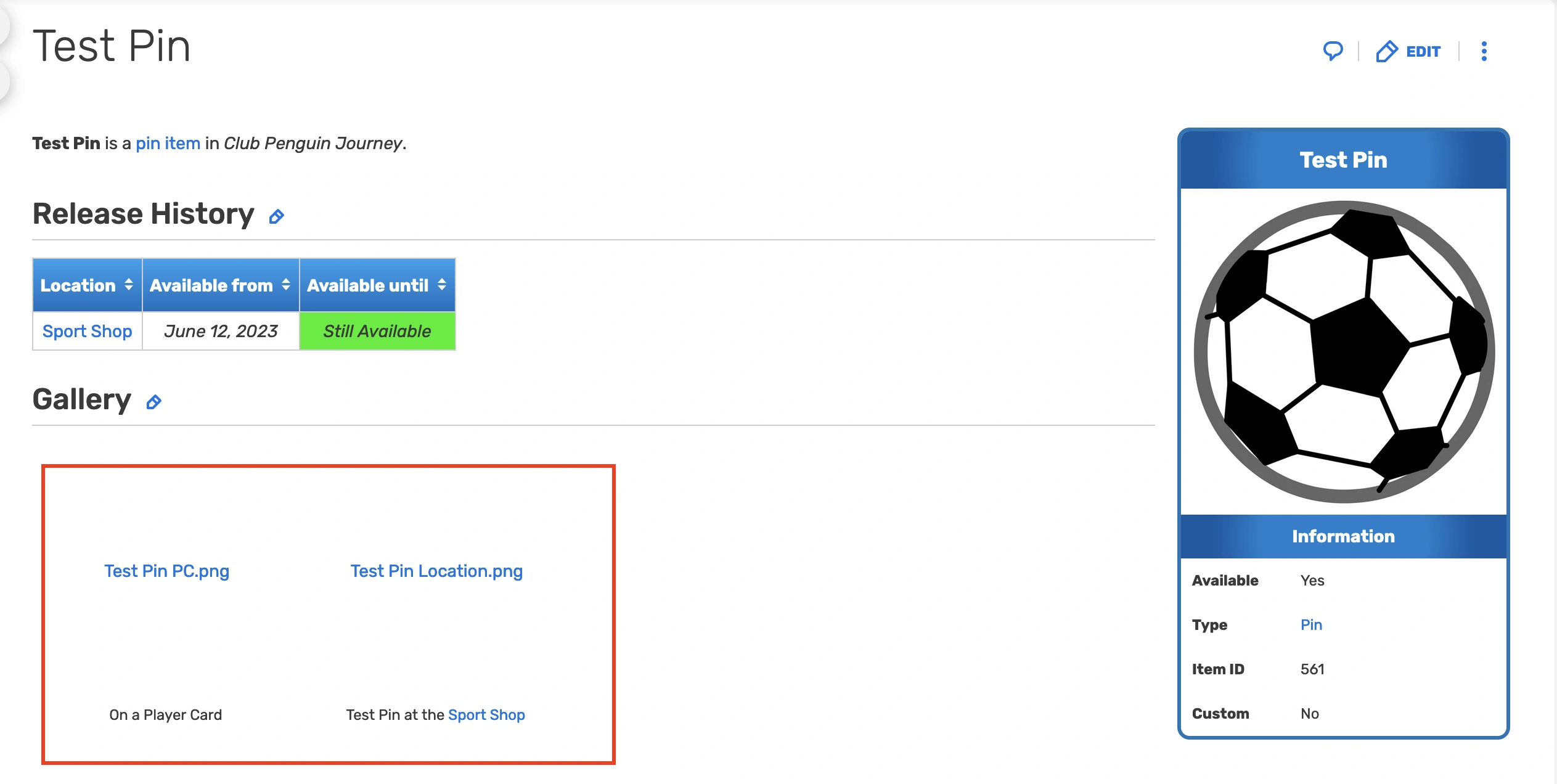The height and width of the screenshot is (784, 1557).
Task: Open the talk page speech bubble icon
Action: (x=1333, y=51)
